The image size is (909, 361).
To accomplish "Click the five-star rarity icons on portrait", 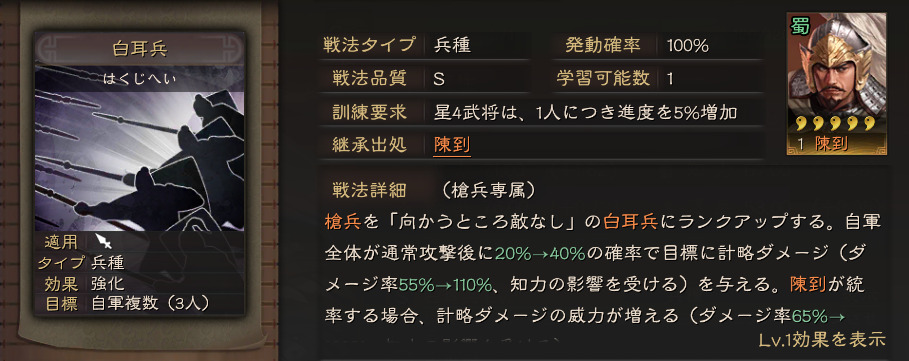I will [836, 123].
